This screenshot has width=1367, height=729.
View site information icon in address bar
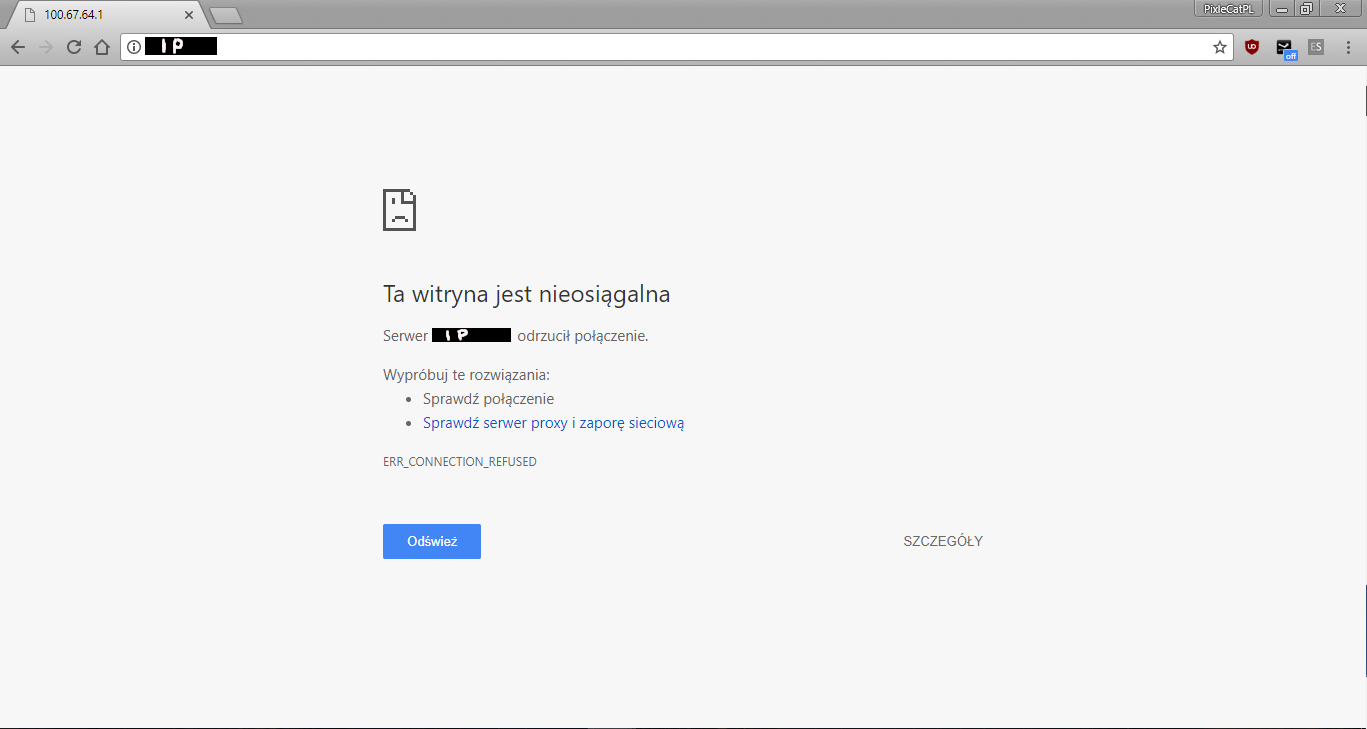134,47
